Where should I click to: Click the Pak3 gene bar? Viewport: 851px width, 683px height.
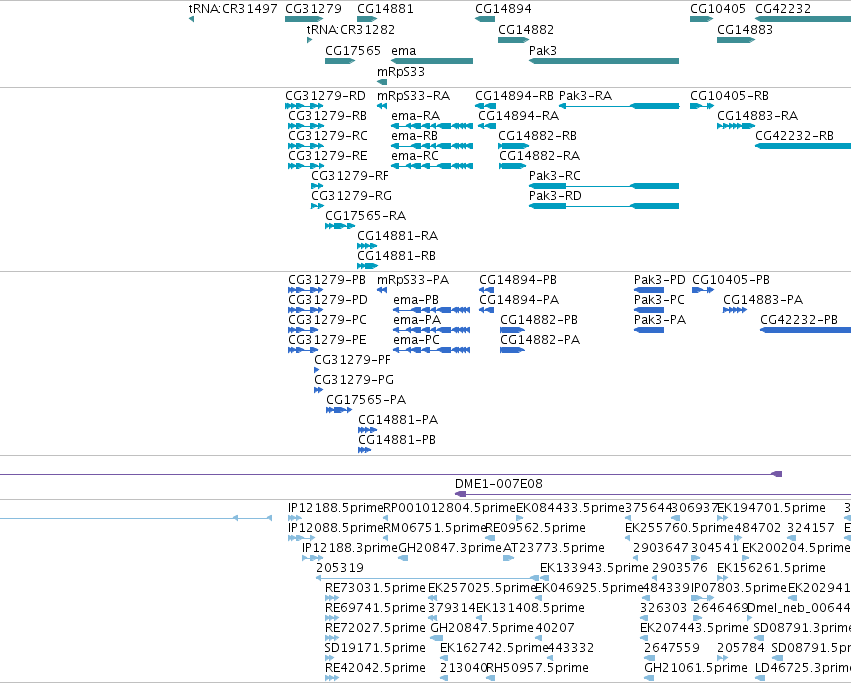(604, 61)
